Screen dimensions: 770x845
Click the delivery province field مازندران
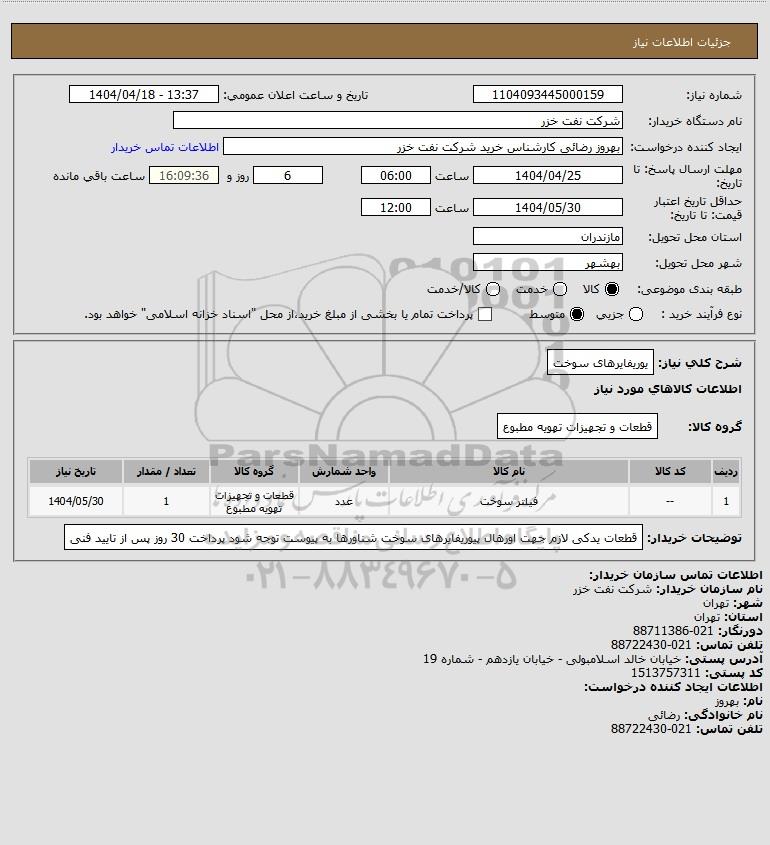tap(547, 237)
